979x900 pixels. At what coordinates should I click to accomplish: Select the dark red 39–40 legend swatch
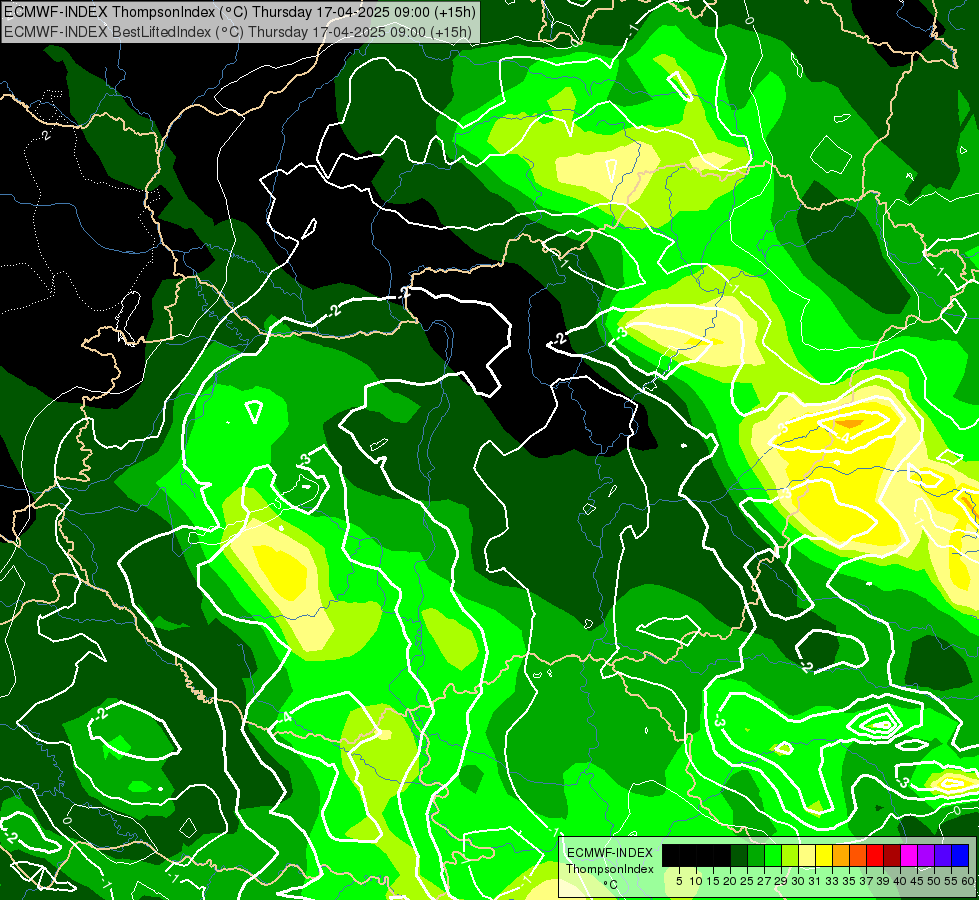(x=892, y=855)
